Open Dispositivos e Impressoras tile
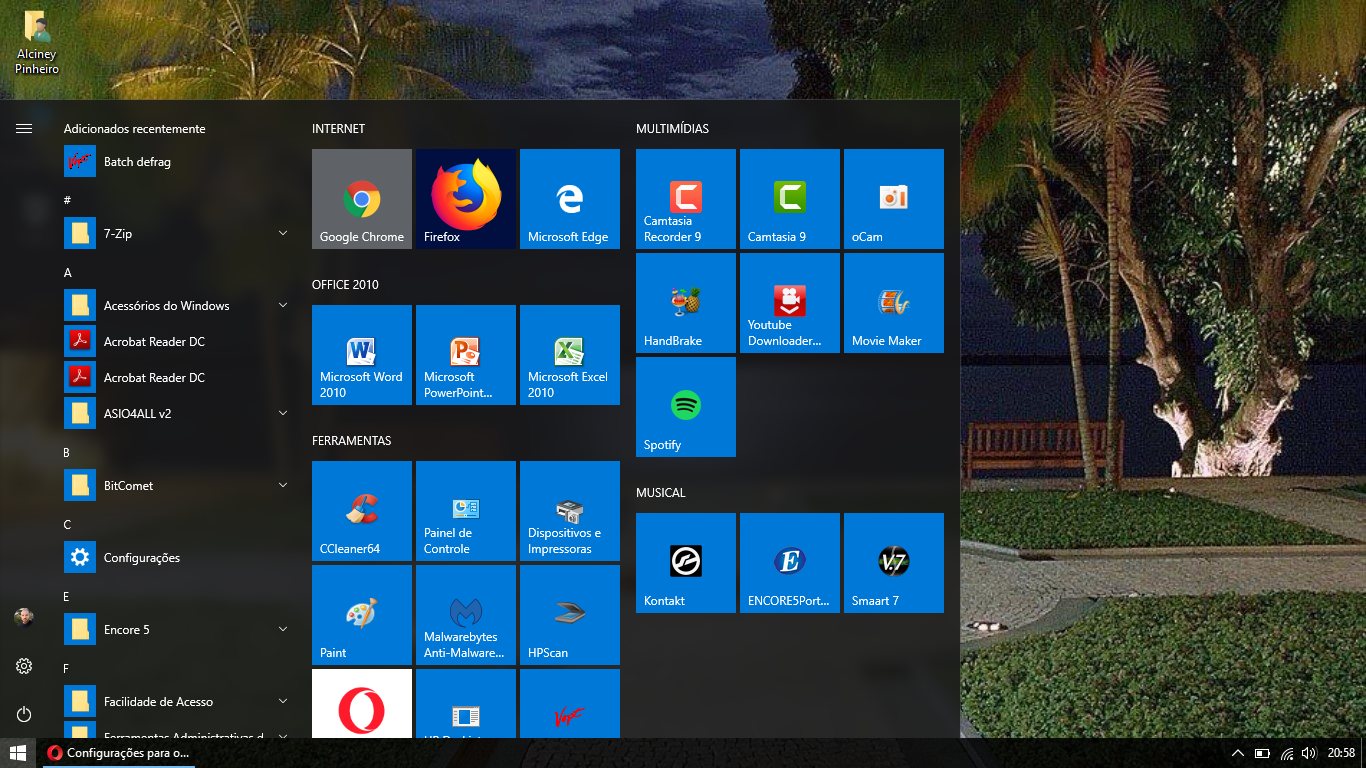 coord(570,511)
